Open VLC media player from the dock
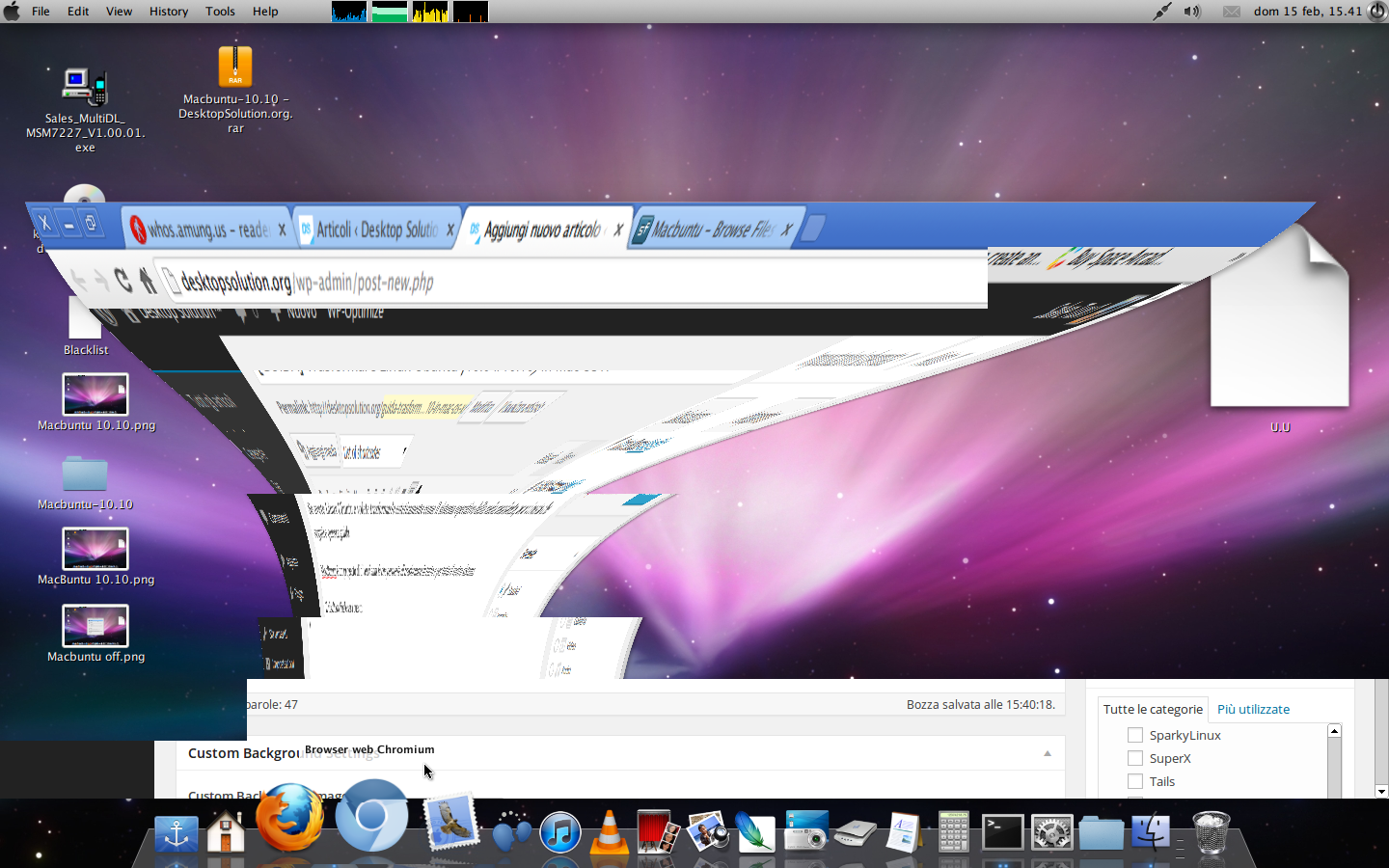The image size is (1389, 868). point(608,834)
